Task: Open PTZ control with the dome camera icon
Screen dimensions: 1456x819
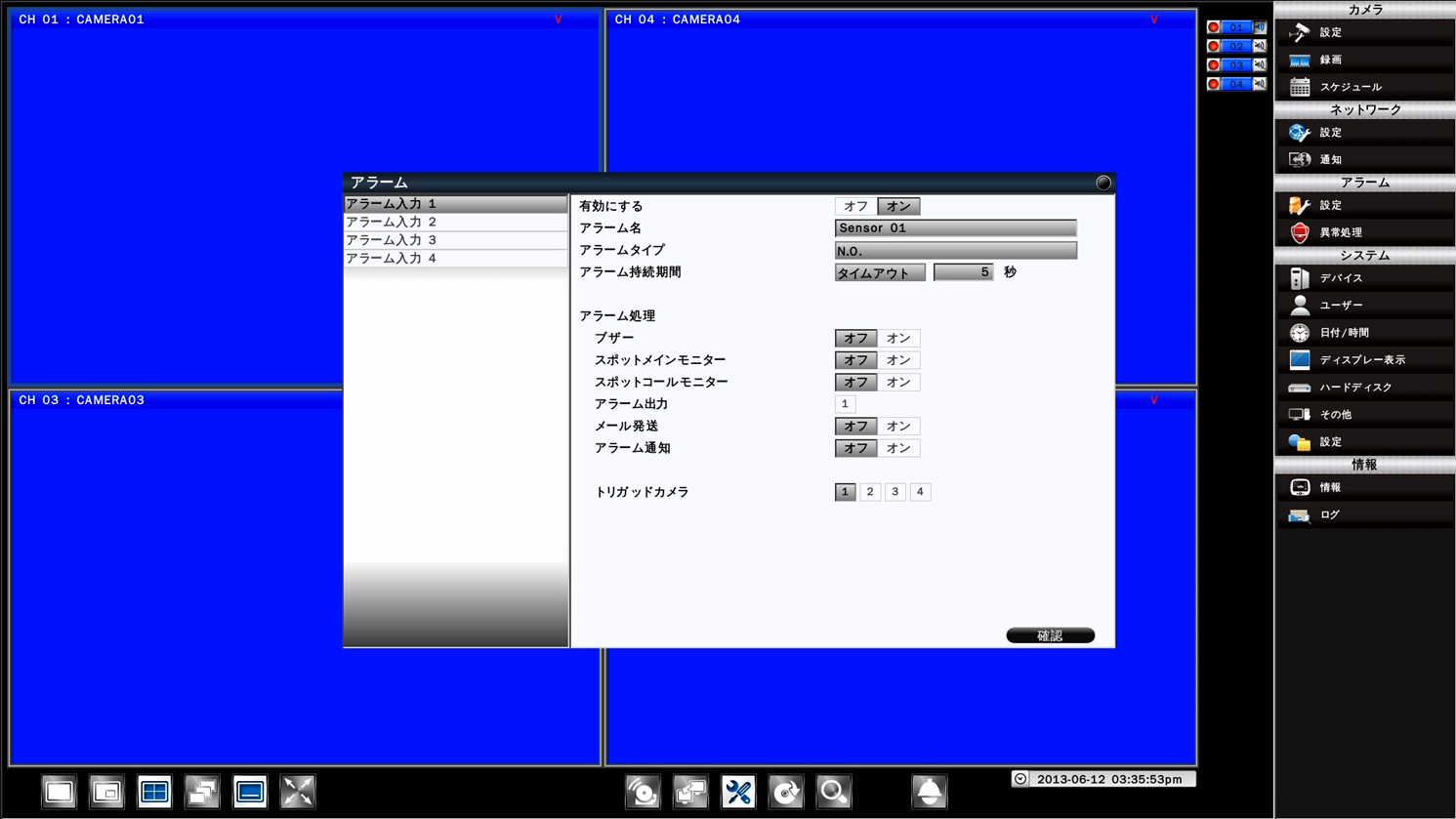Action: click(x=929, y=792)
